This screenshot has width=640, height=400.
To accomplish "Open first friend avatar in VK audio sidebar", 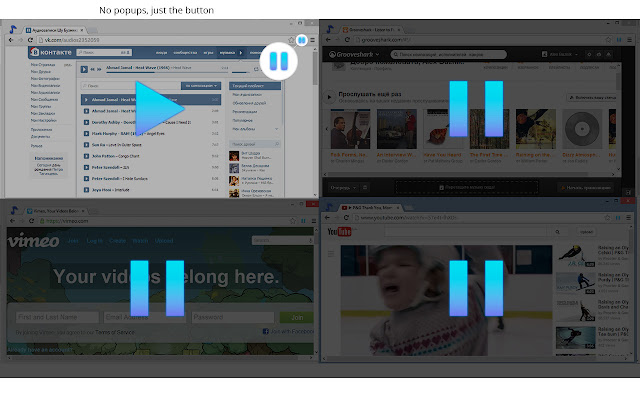I will pyautogui.click(x=234, y=156).
